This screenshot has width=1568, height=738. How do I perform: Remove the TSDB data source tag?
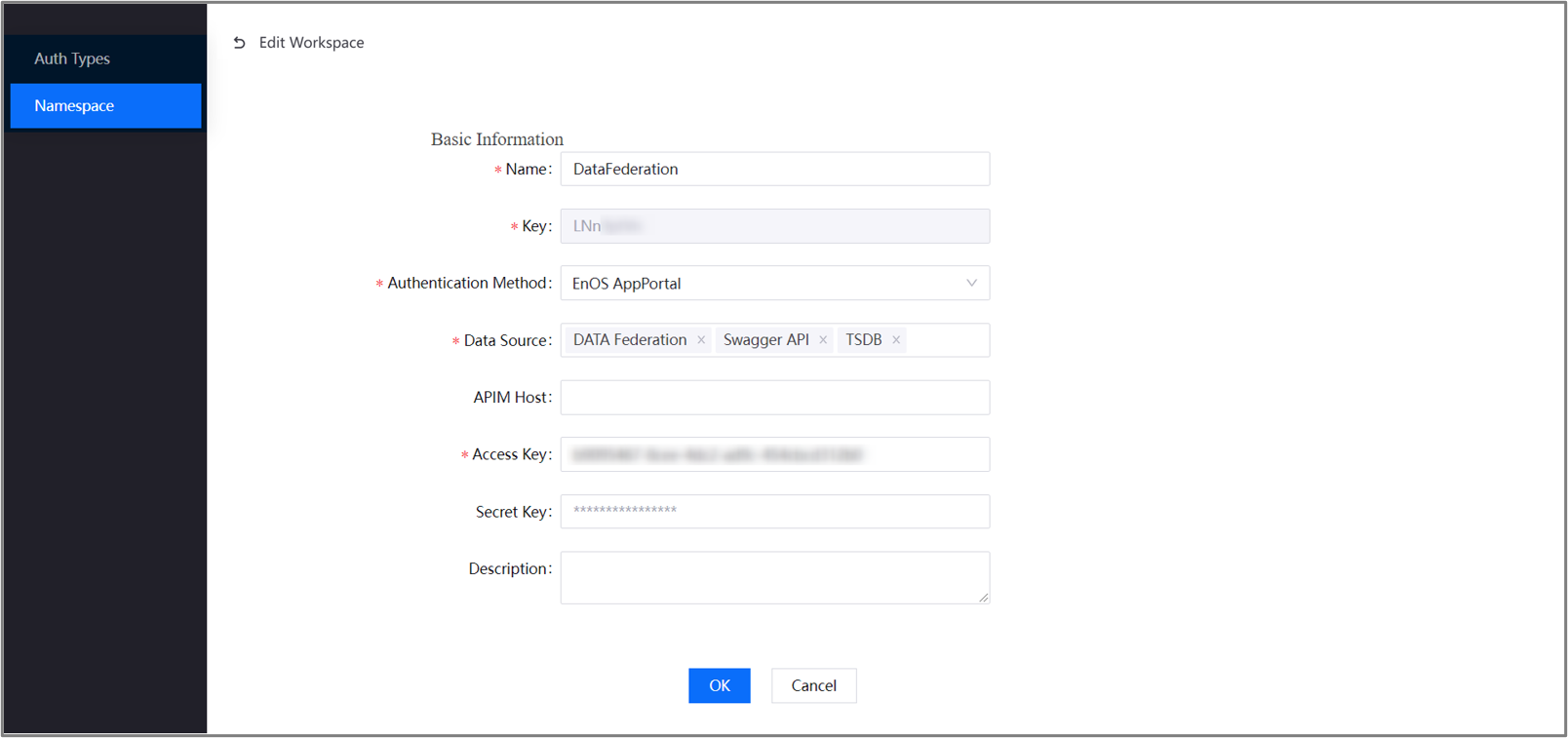coord(896,340)
